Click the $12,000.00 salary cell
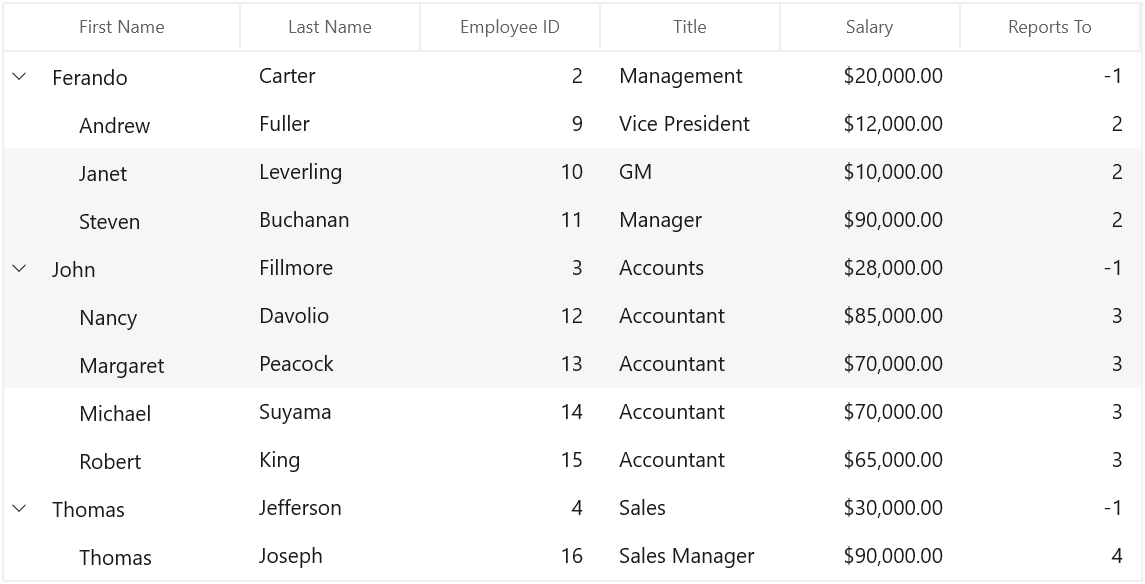 pyautogui.click(x=870, y=124)
